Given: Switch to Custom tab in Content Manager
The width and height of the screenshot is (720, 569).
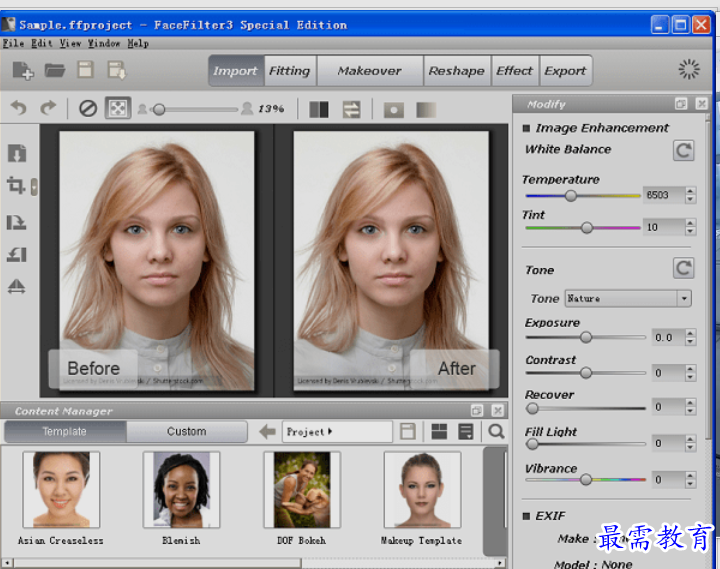Looking at the screenshot, I should coord(187,432).
